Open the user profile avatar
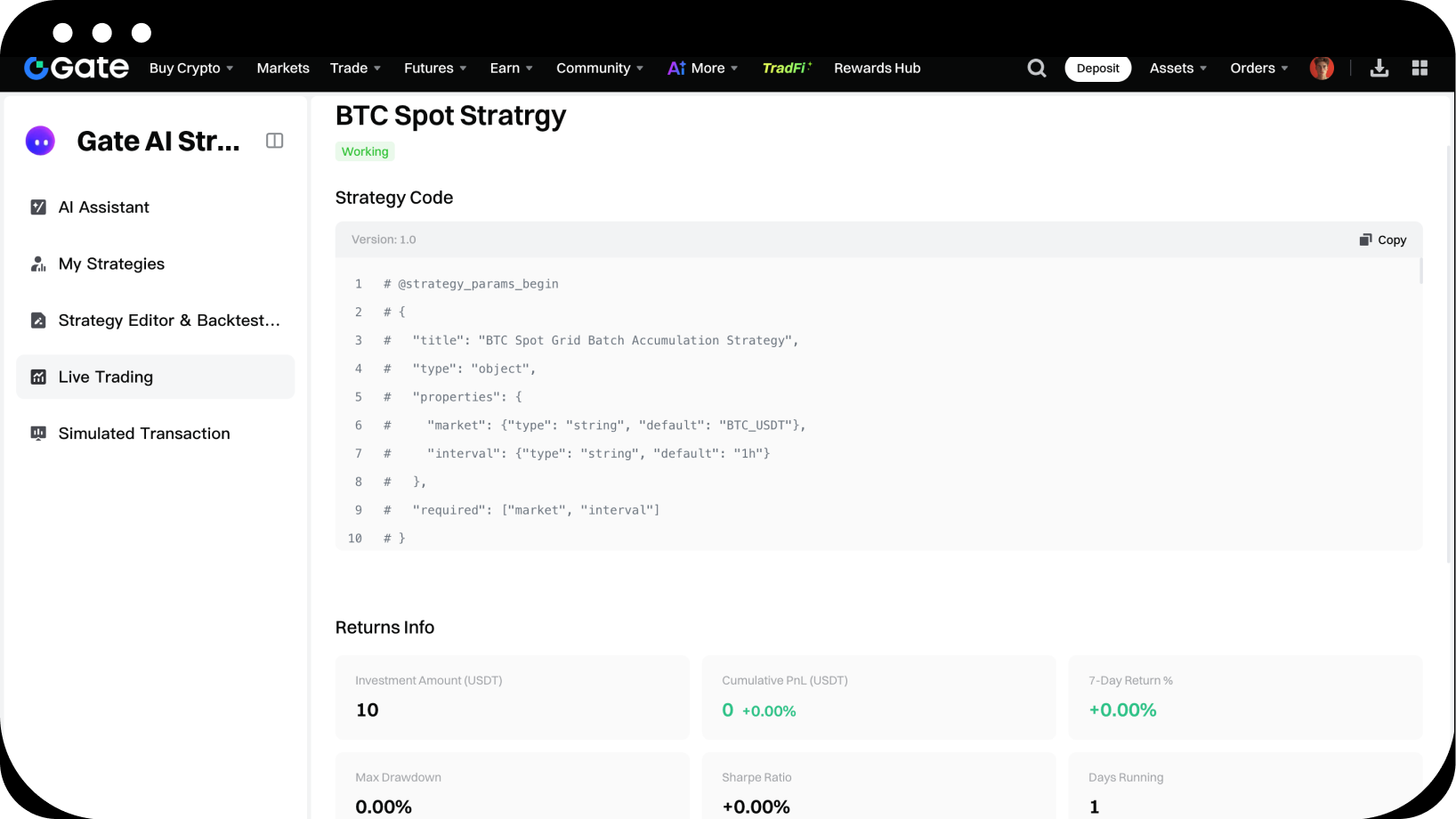Screen dimensions: 1456x819 coord(1322,69)
